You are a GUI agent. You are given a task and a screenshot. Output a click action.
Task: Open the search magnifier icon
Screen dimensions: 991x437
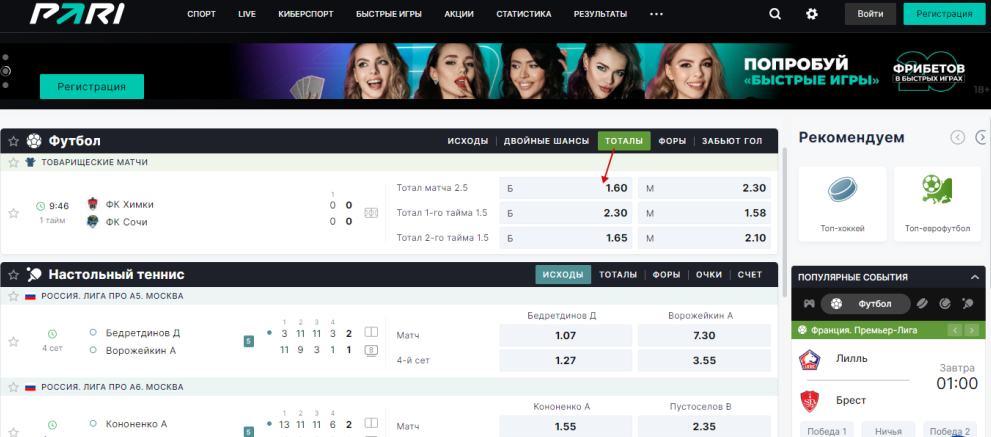tap(775, 14)
